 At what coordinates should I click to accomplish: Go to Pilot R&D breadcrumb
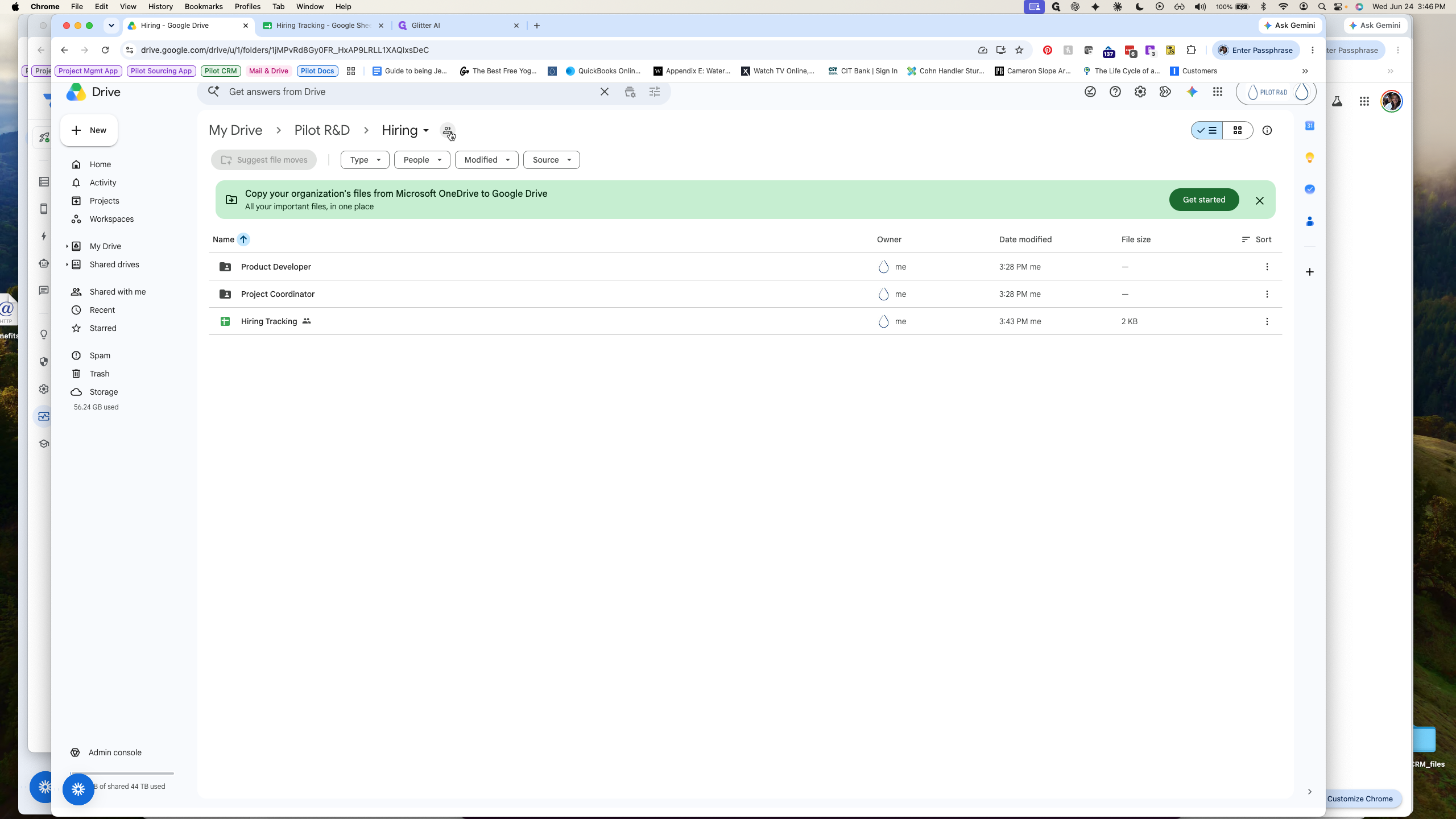click(322, 130)
